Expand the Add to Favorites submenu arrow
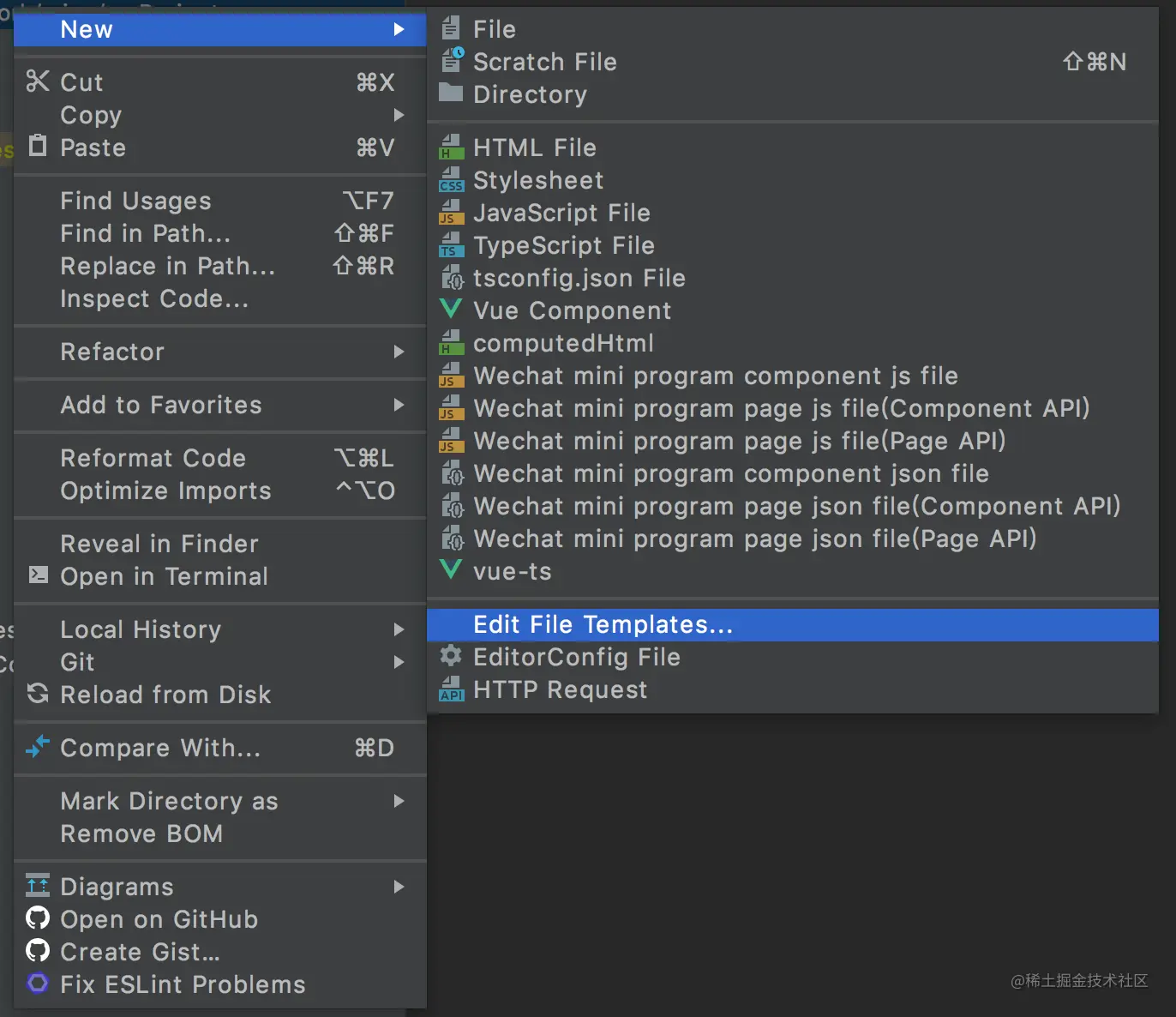The height and width of the screenshot is (1017, 1176). [x=399, y=405]
